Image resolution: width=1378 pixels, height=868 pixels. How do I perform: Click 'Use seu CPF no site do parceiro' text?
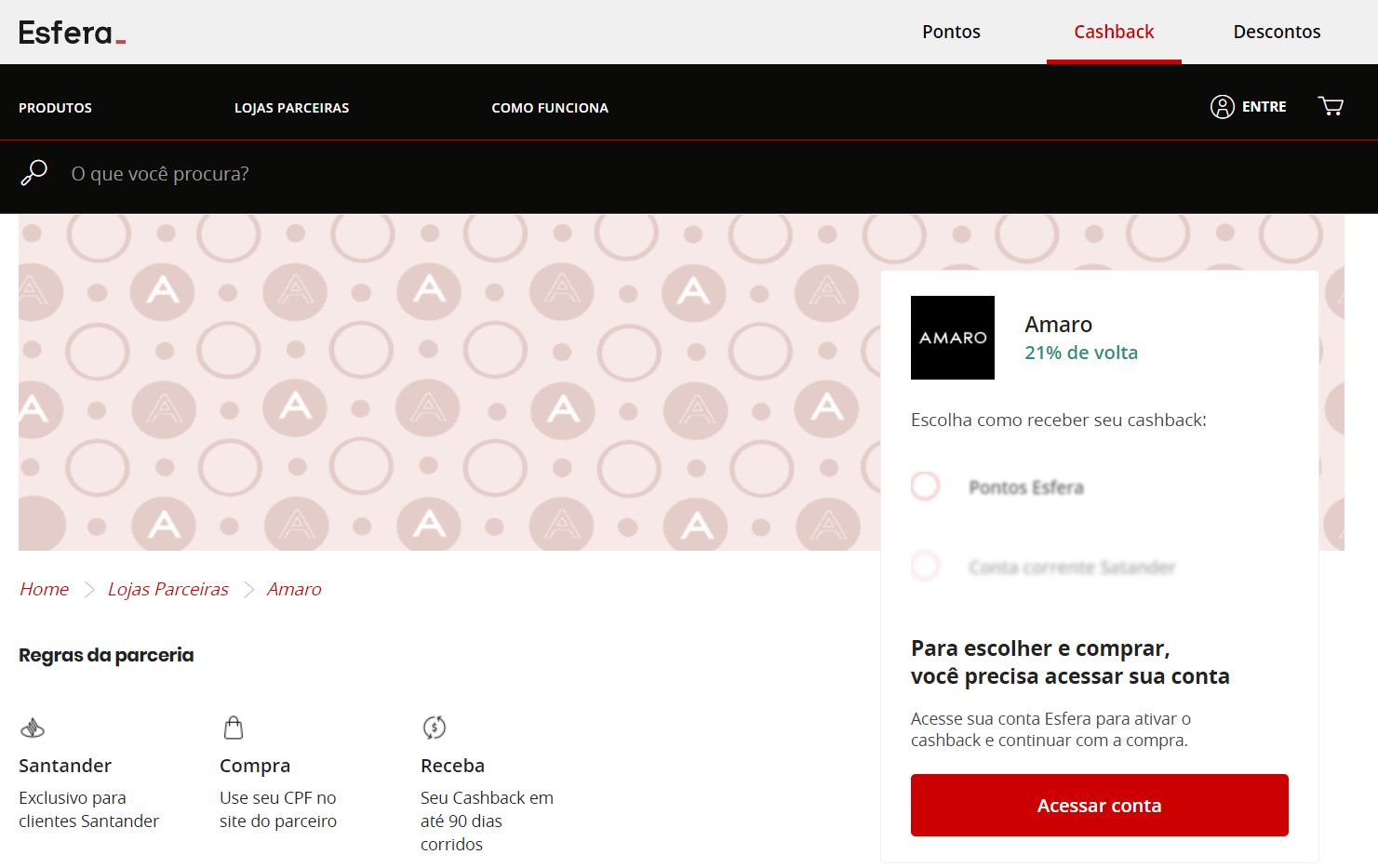278,809
